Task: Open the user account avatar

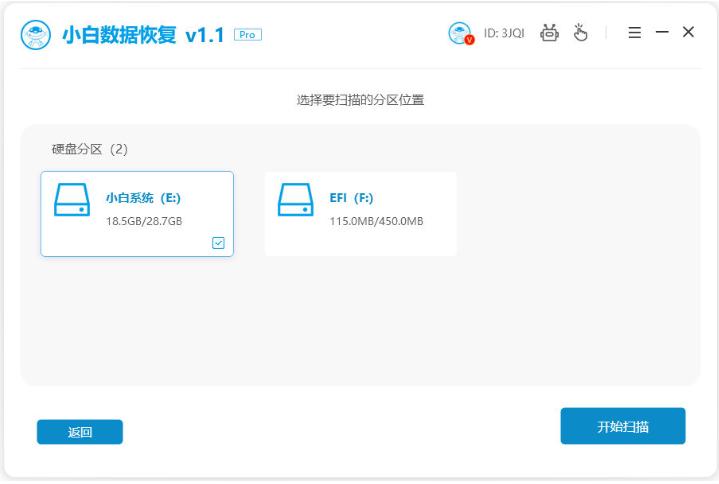Action: click(460, 33)
